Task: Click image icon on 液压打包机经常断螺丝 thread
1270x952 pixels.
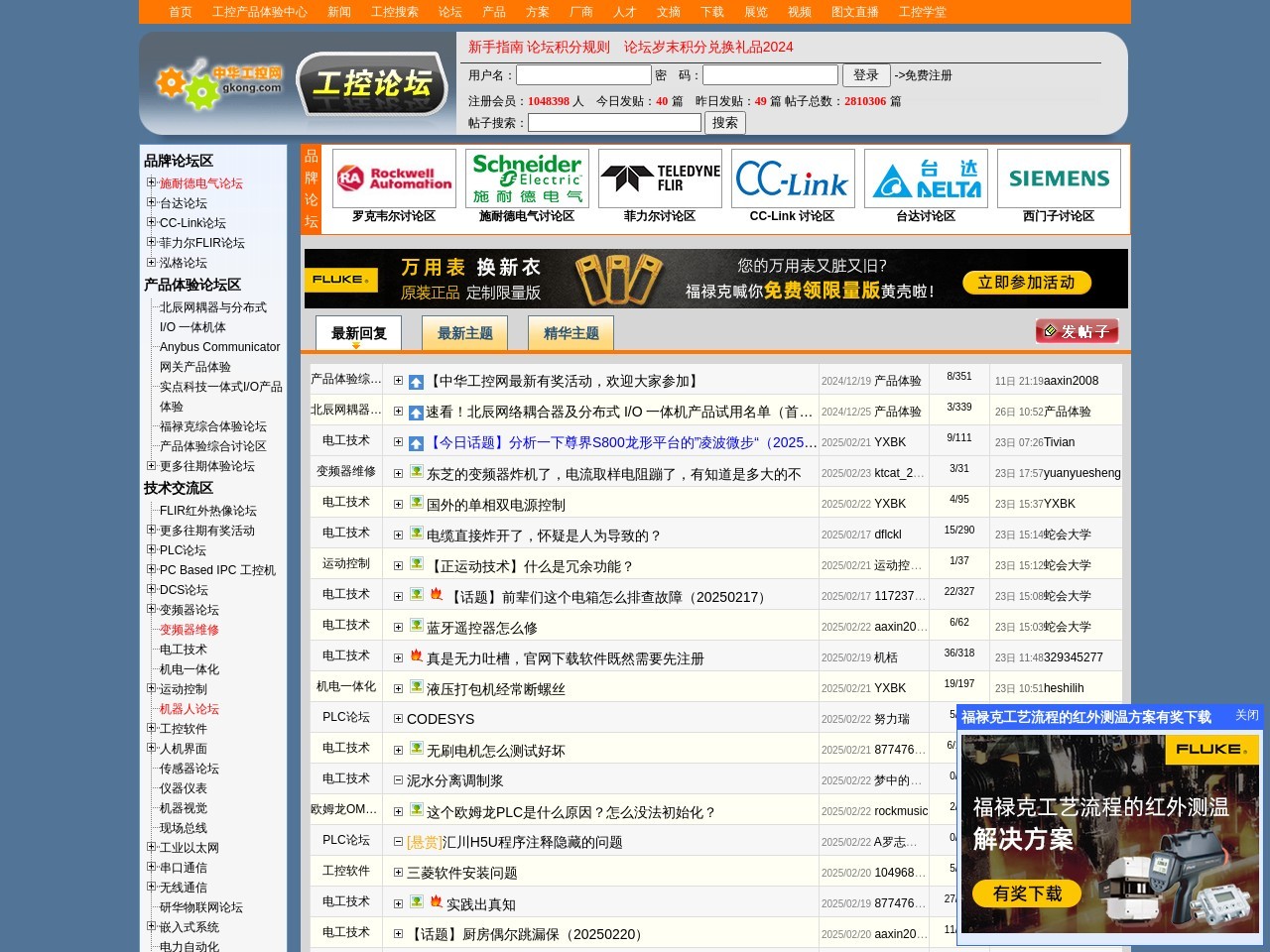Action: pos(417,687)
